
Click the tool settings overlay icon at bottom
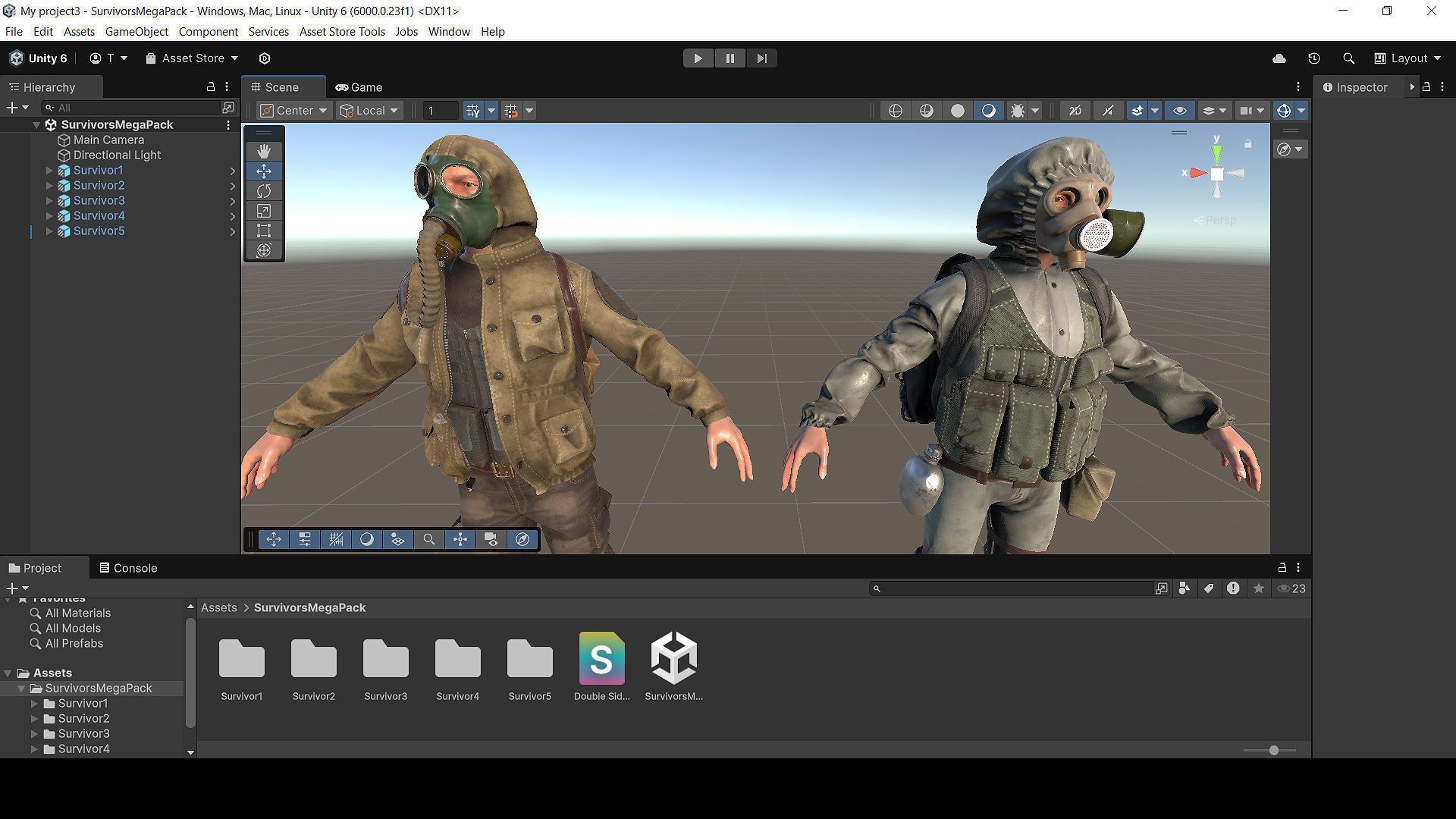tap(305, 539)
